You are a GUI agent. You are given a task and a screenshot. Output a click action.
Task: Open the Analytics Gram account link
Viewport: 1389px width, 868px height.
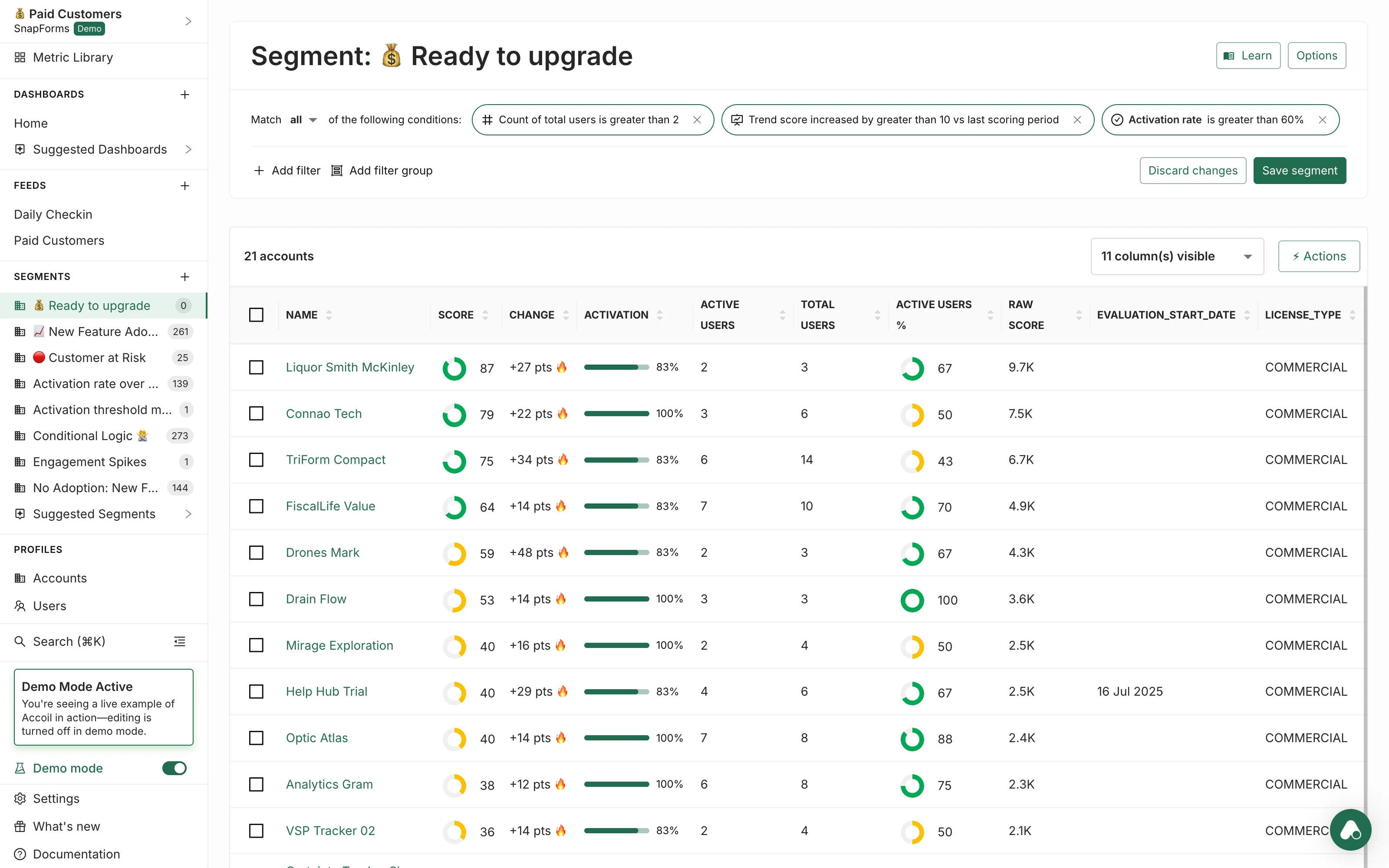(329, 784)
